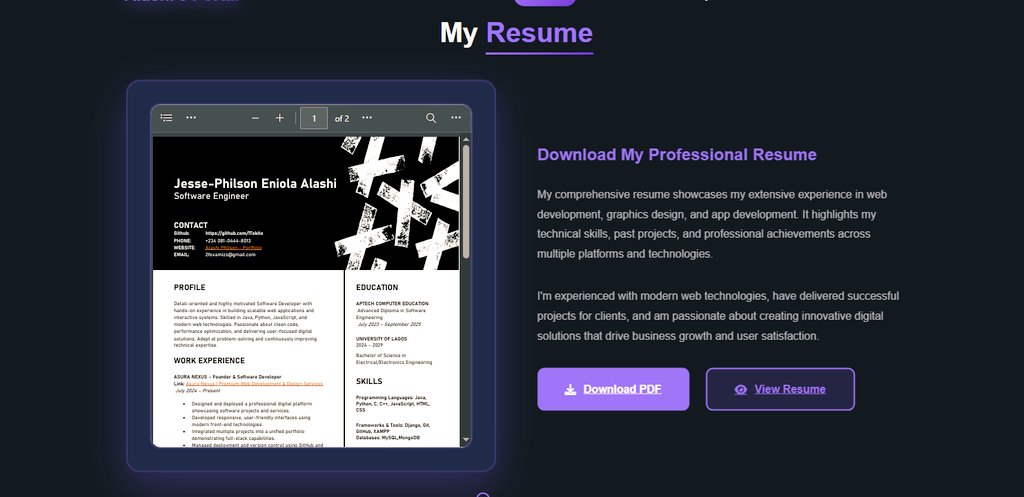Open the more-options dots after "of 2"

(367, 118)
